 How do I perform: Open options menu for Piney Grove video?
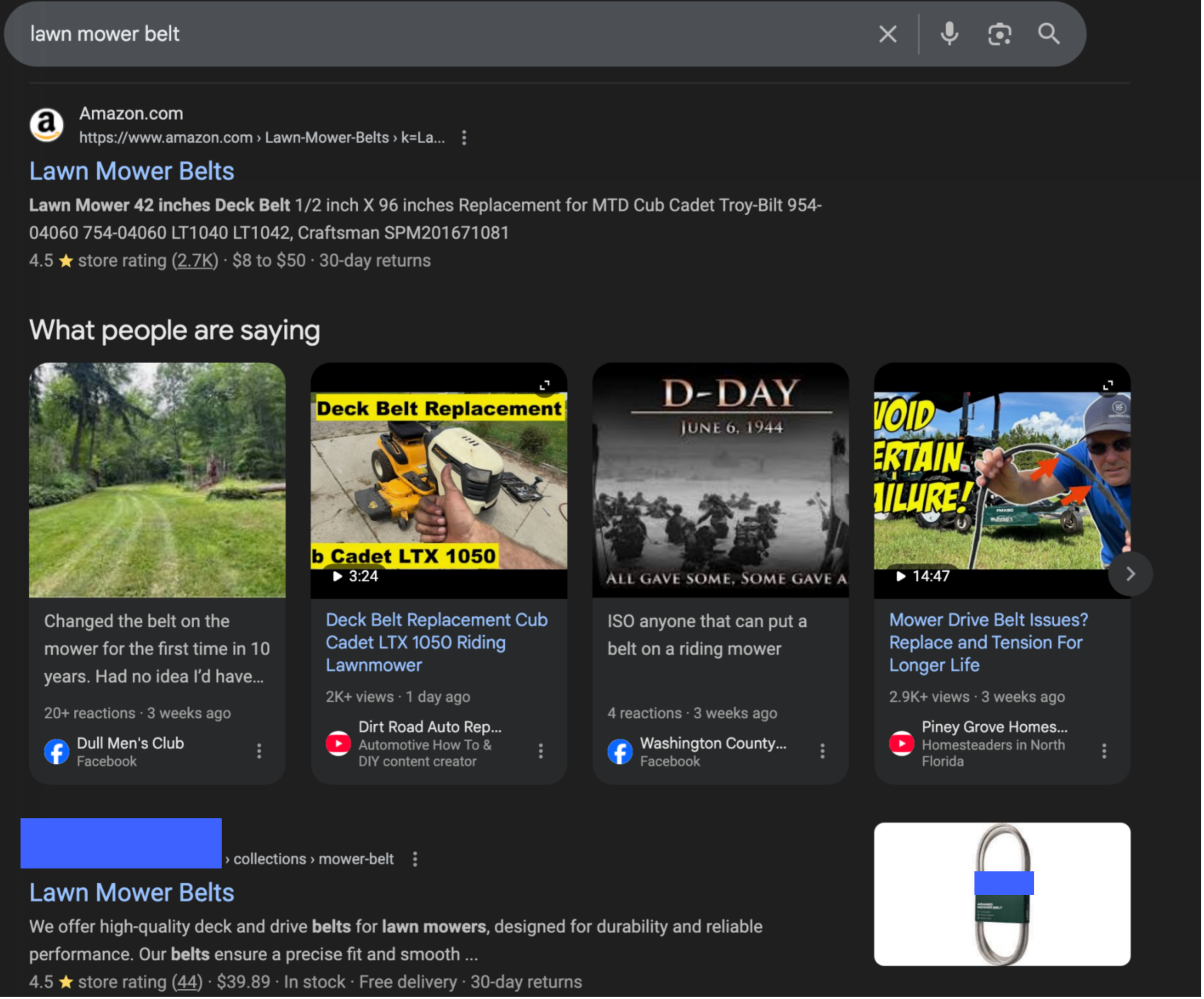coord(1104,751)
